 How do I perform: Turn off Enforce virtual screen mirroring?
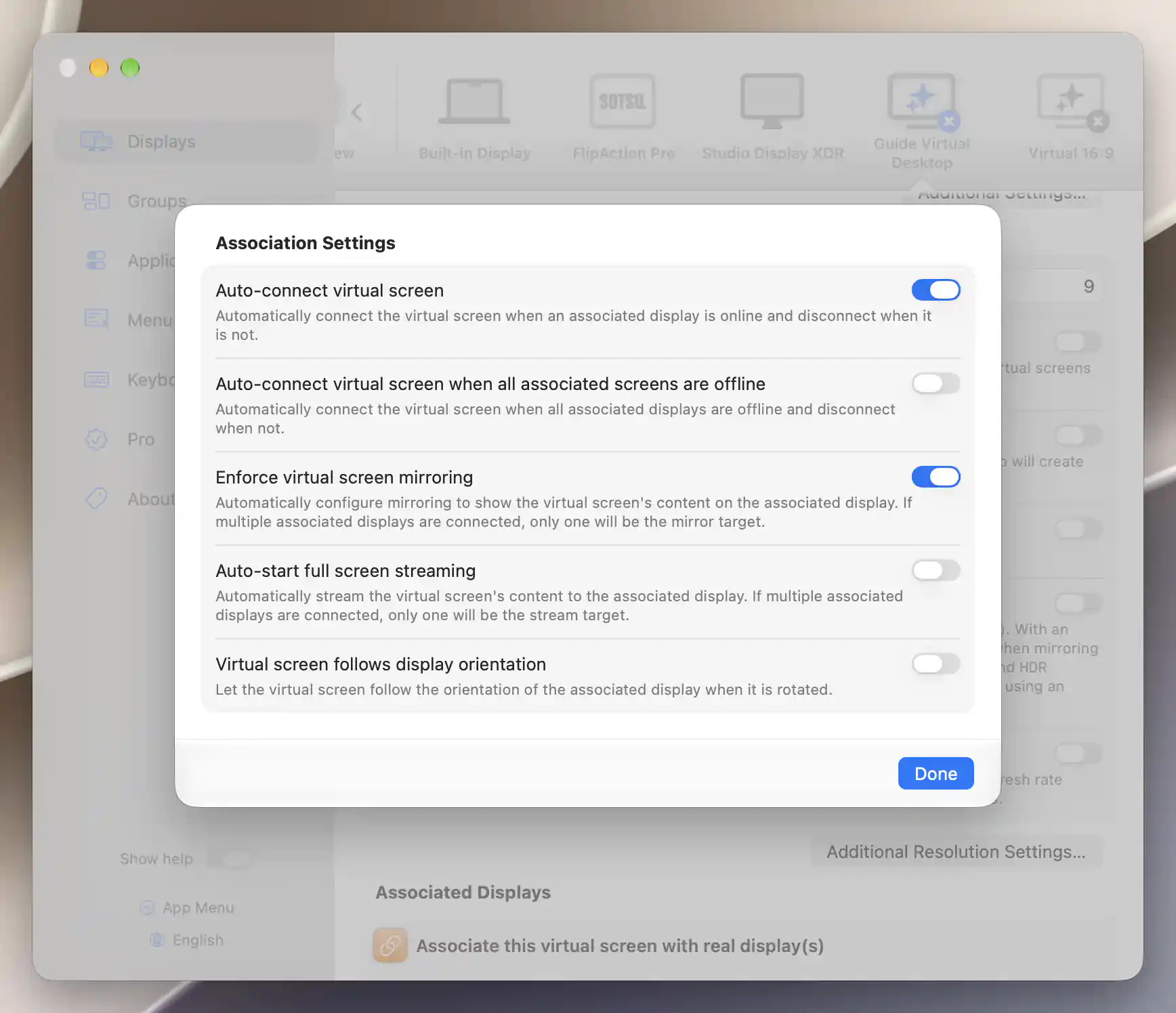(x=936, y=477)
